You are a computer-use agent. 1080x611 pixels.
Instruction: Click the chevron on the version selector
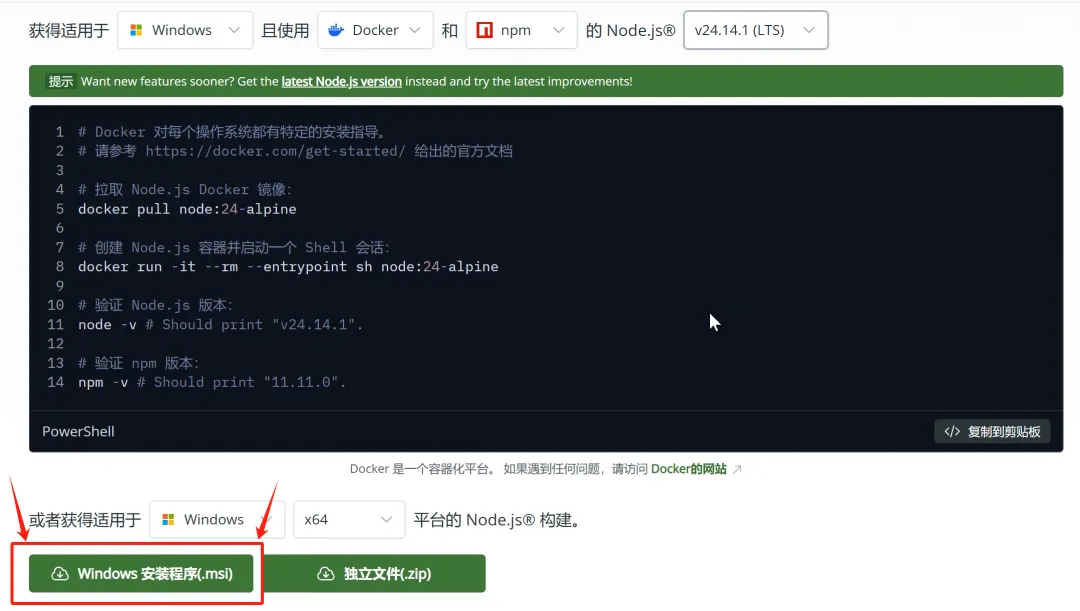(809, 30)
